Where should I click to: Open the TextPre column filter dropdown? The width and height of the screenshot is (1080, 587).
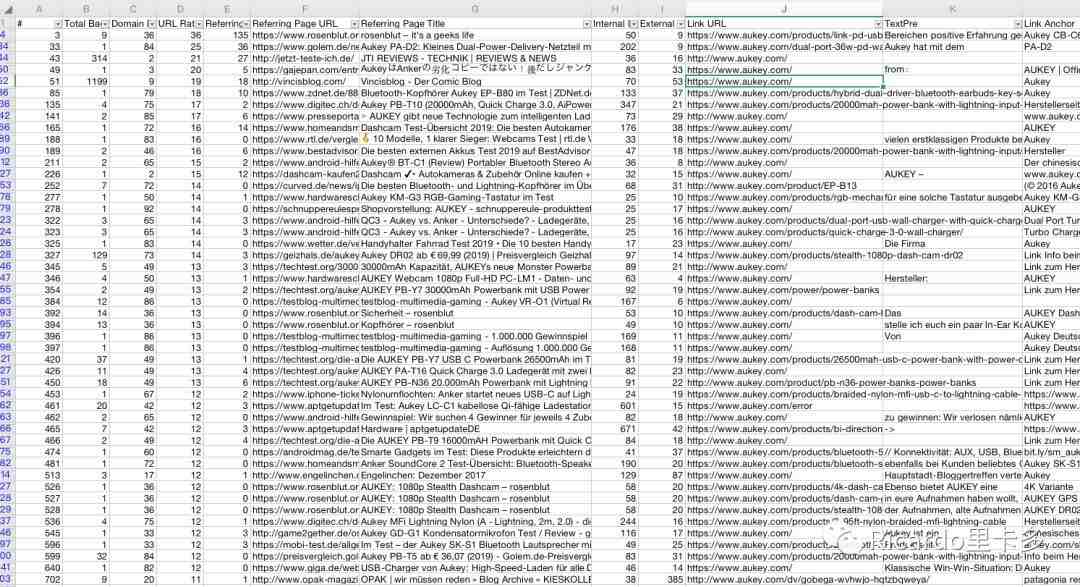click(x=1017, y=24)
